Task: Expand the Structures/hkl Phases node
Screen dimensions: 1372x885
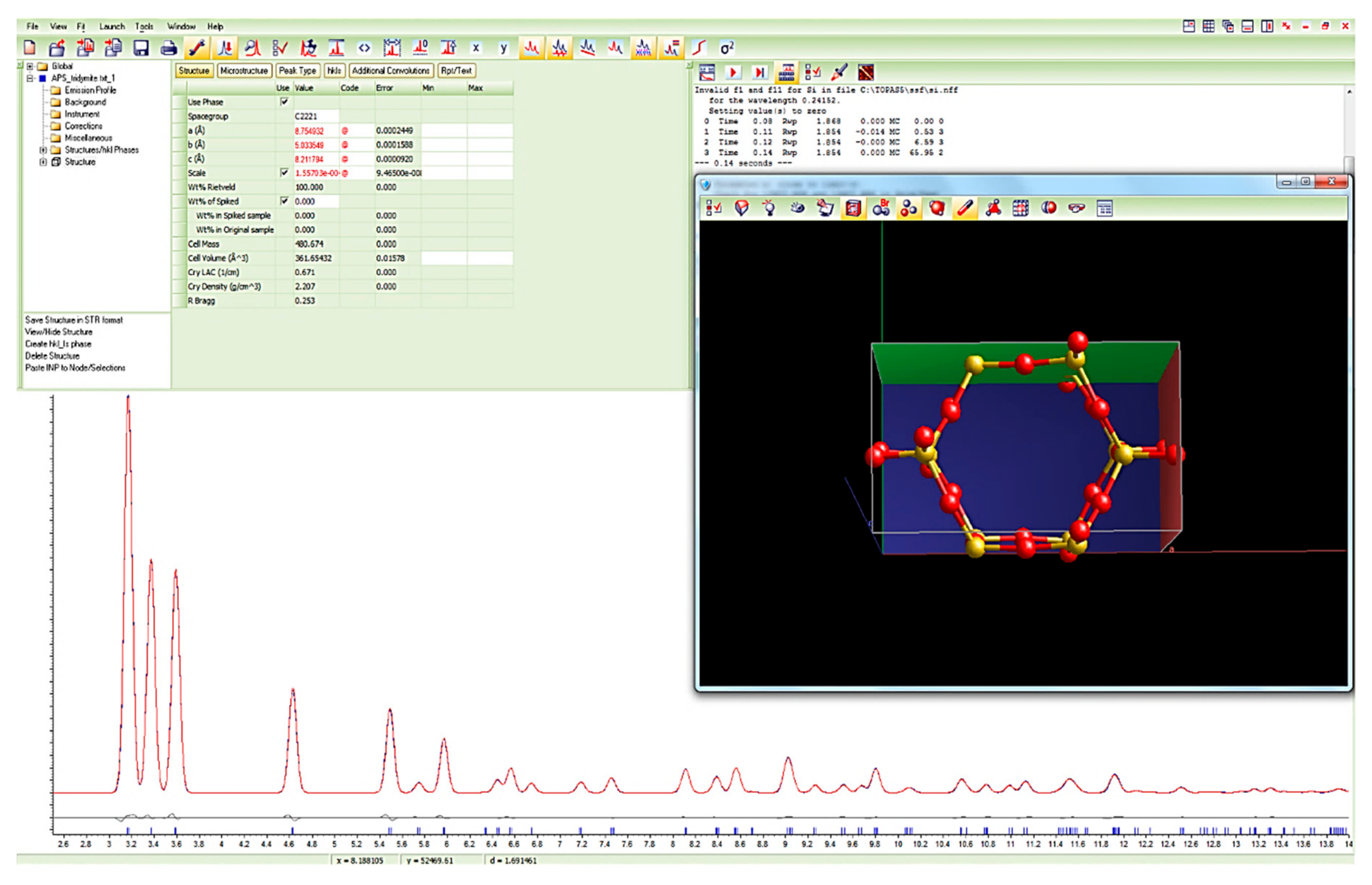Action: [43, 150]
